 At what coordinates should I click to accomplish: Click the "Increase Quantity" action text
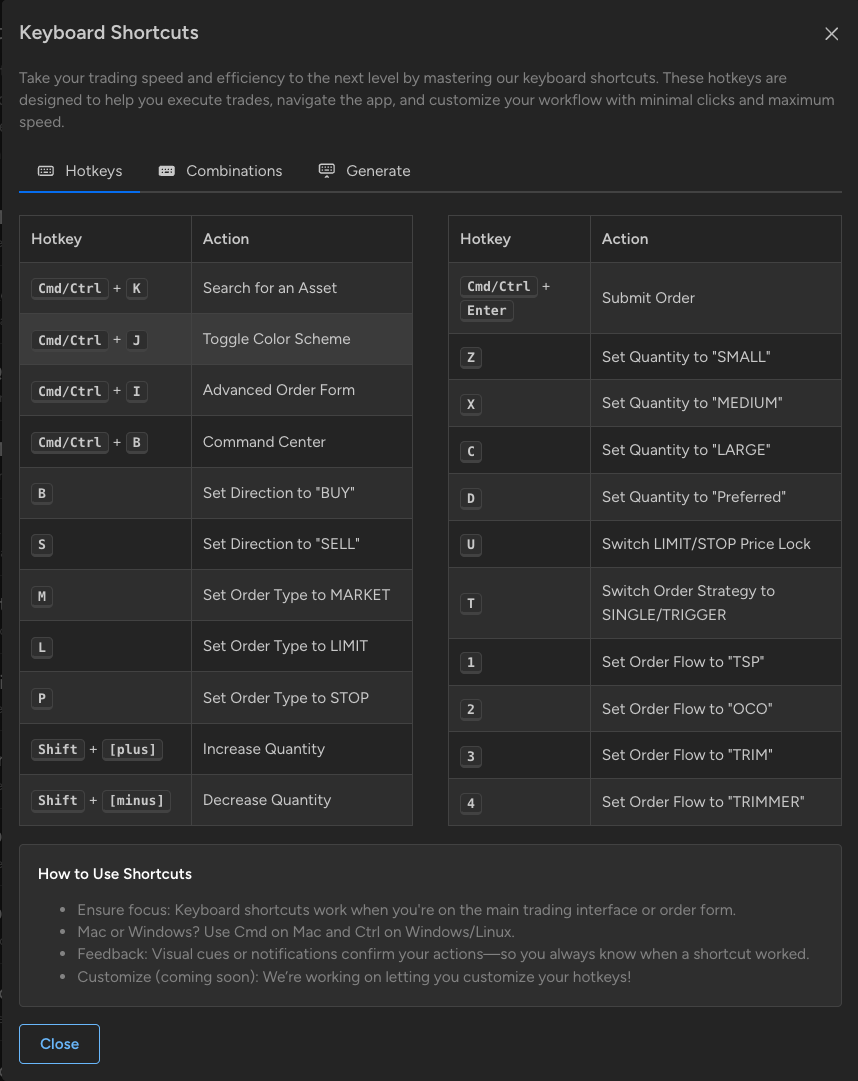(263, 749)
